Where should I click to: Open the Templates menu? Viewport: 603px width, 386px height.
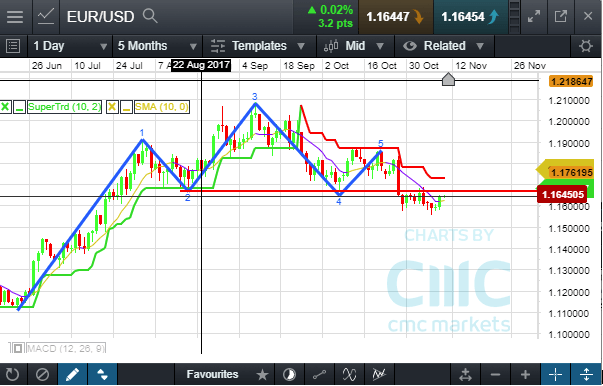(259, 46)
